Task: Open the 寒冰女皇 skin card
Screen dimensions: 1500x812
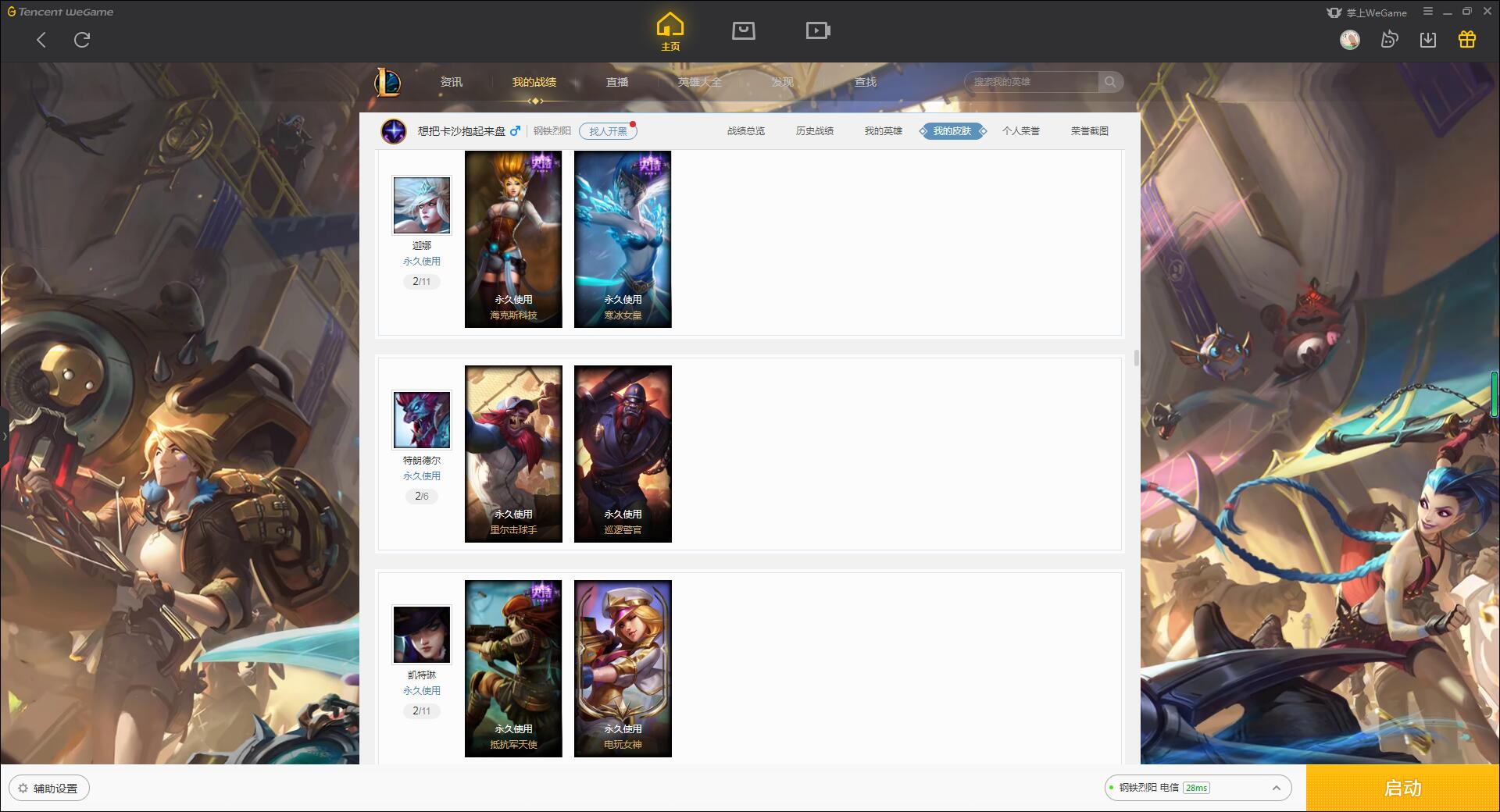Action: [623, 239]
